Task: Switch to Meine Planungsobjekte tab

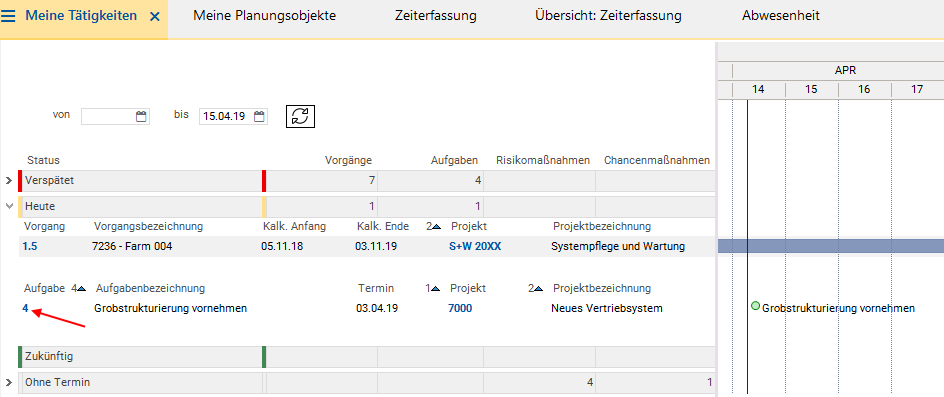Action: 264,16
